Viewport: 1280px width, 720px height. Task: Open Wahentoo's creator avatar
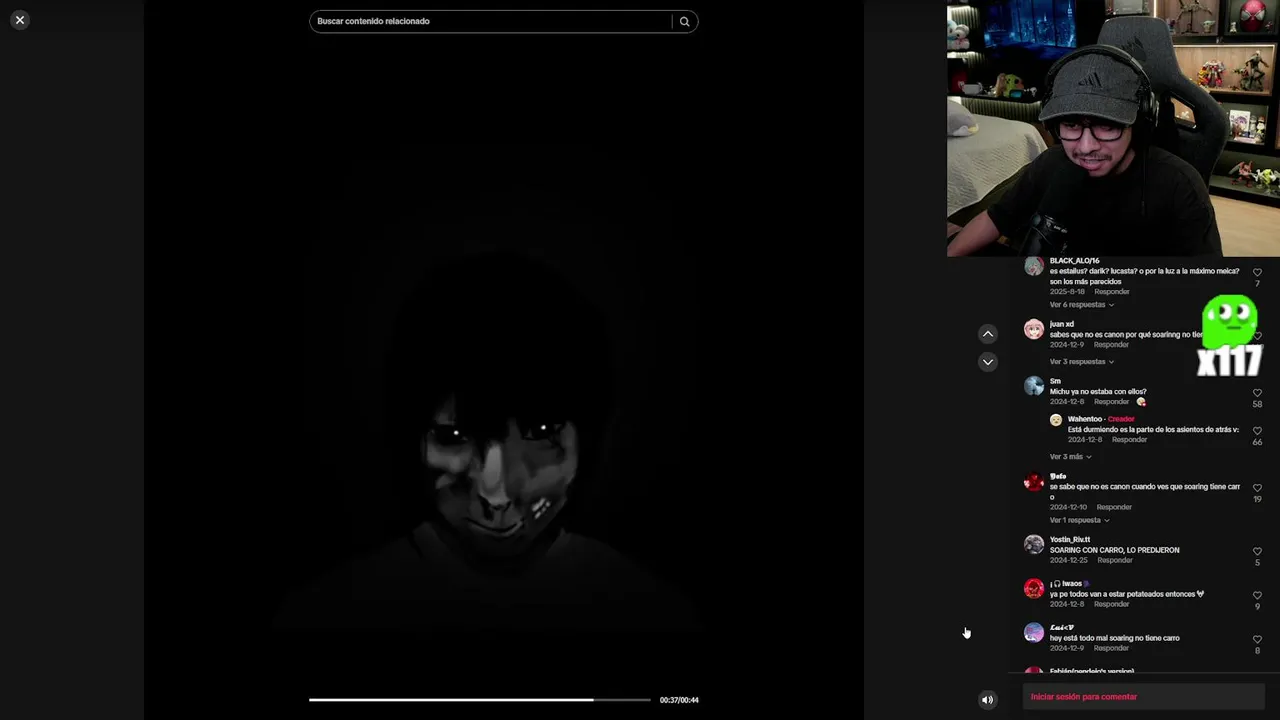1055,420
